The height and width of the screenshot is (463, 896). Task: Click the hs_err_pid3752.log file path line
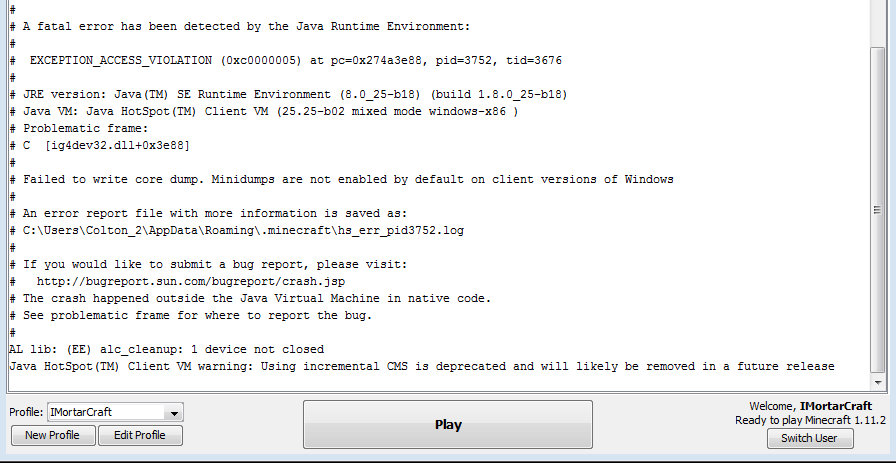[x=243, y=230]
